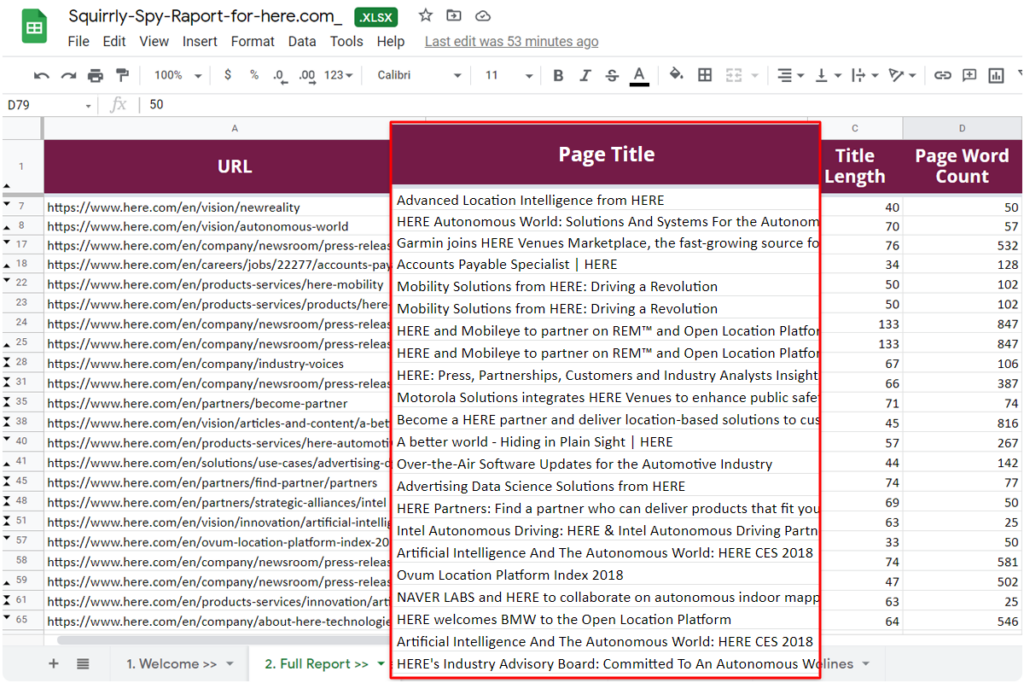Screen dimensions: 1024x683
Task: Open the font size 11 dropdown
Action: (x=508, y=76)
